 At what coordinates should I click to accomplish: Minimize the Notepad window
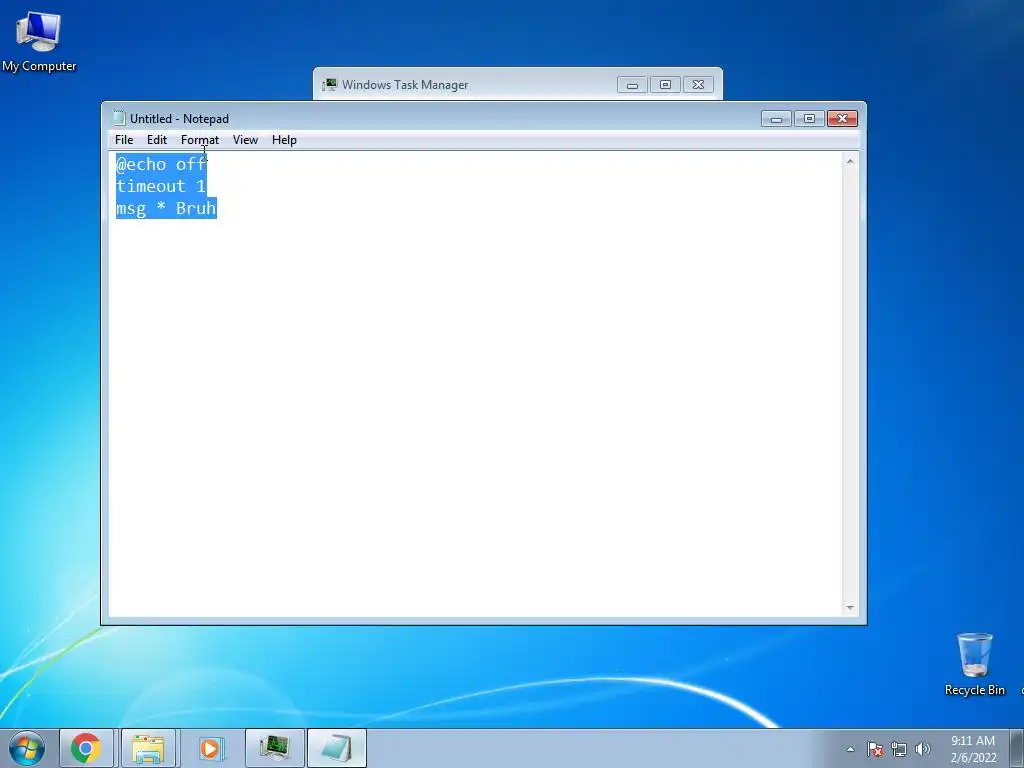776,119
